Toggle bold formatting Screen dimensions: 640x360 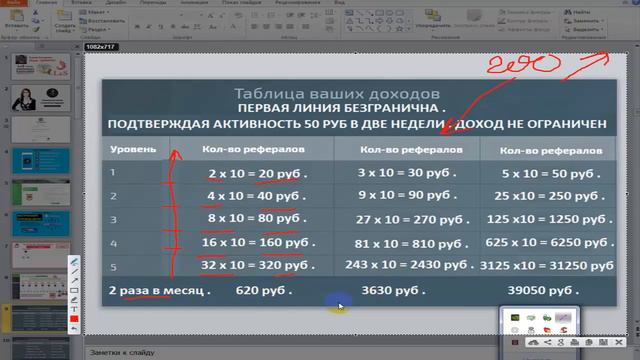tap(137, 27)
